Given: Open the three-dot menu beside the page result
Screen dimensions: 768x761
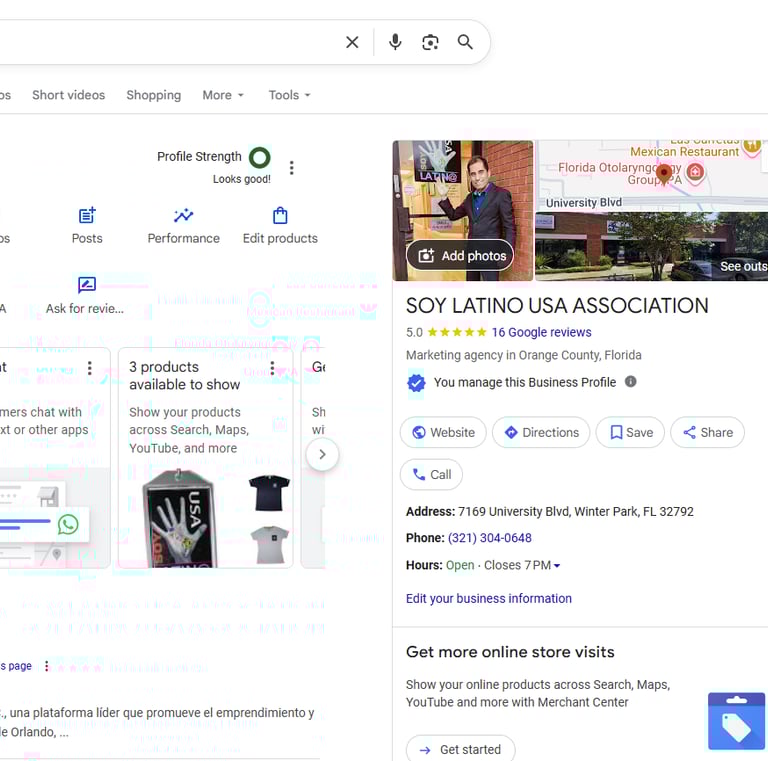Looking at the screenshot, I should click(x=47, y=666).
